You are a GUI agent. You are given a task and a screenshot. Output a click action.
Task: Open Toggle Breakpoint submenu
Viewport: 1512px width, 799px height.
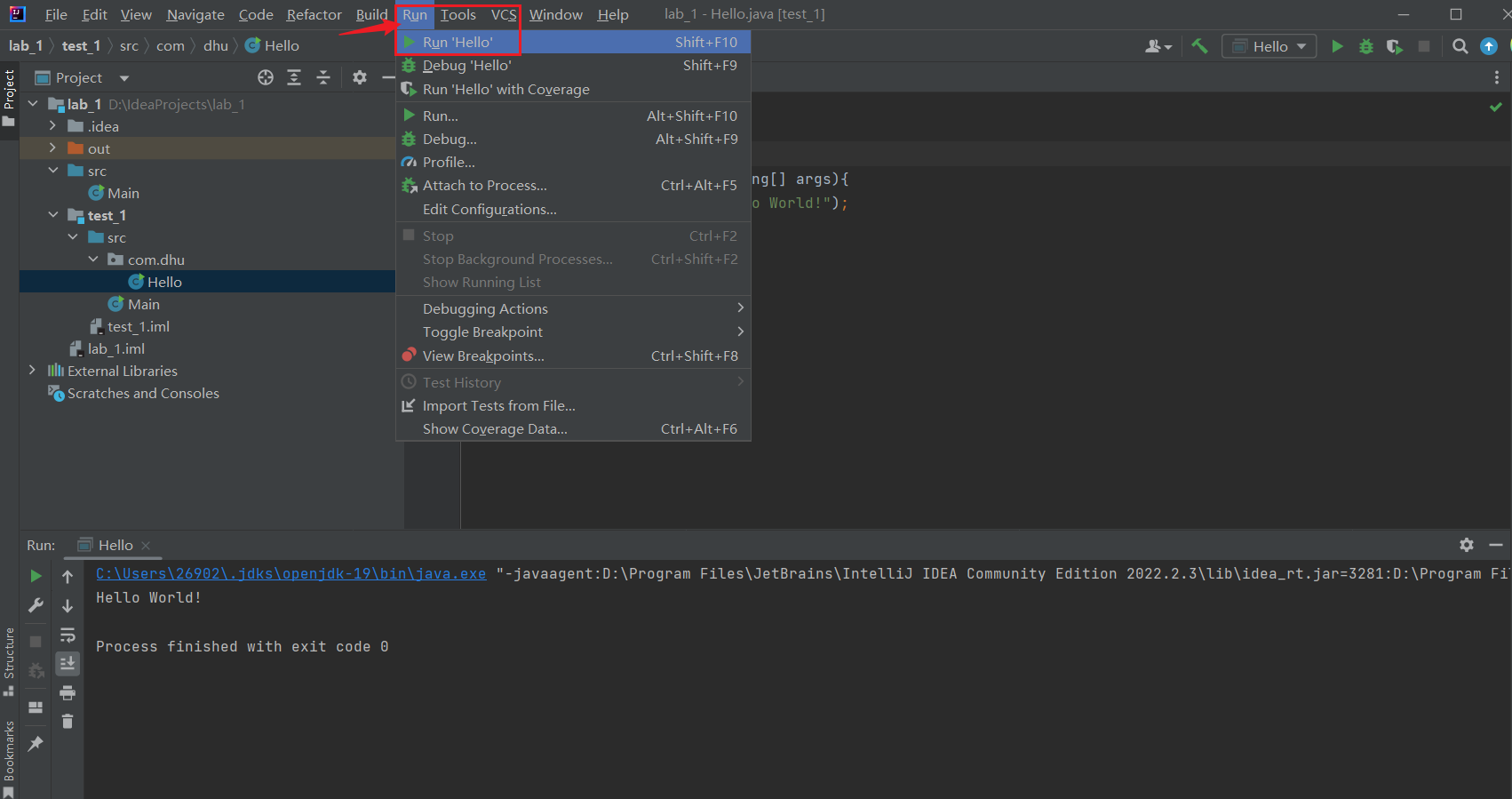point(573,332)
